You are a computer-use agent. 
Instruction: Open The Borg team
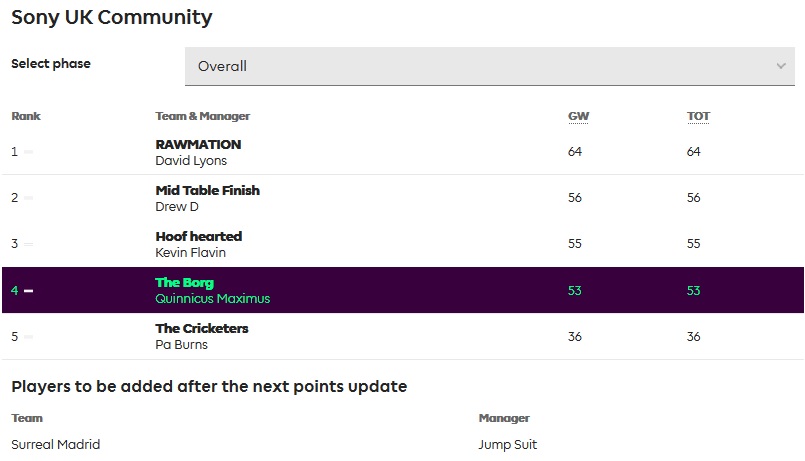coord(184,282)
